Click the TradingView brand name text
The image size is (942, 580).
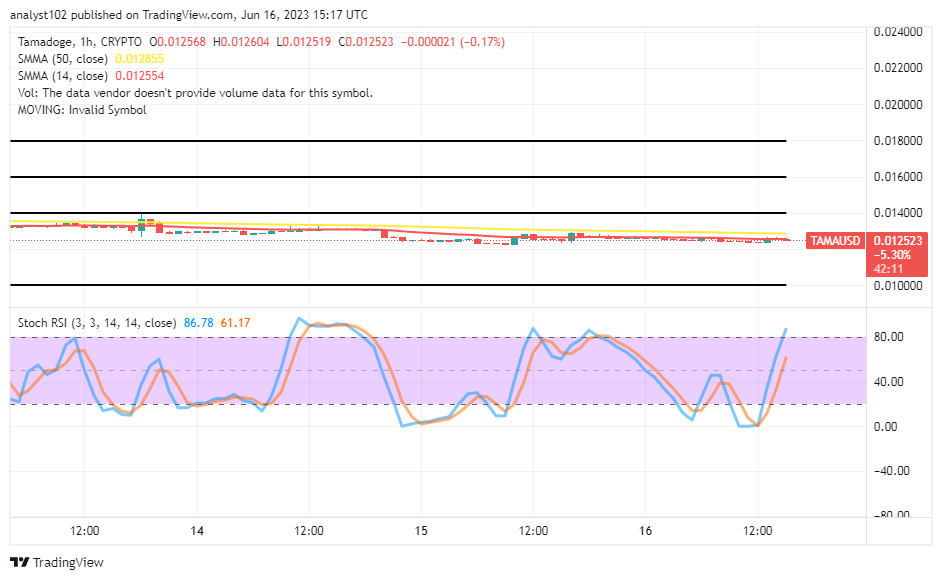pos(68,563)
